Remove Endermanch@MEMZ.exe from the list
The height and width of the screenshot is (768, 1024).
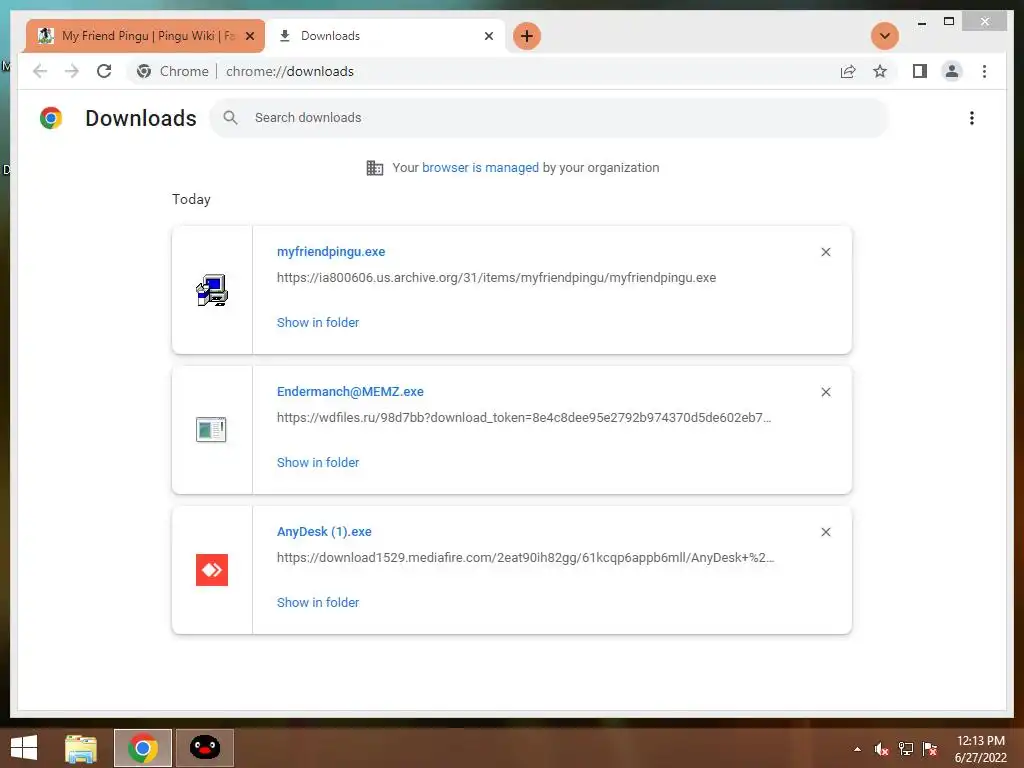pos(825,392)
